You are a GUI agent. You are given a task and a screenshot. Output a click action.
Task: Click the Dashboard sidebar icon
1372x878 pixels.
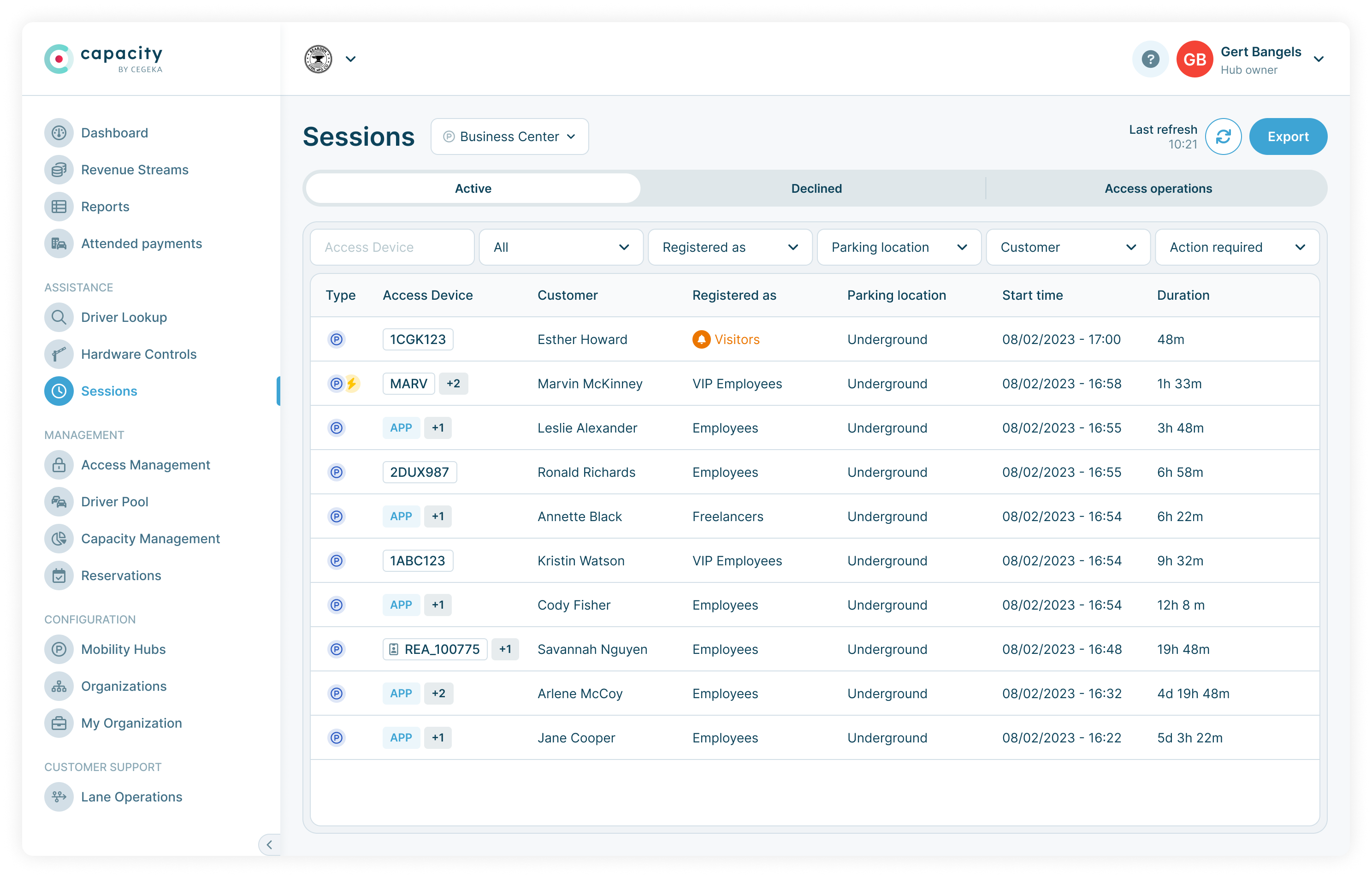(x=59, y=133)
